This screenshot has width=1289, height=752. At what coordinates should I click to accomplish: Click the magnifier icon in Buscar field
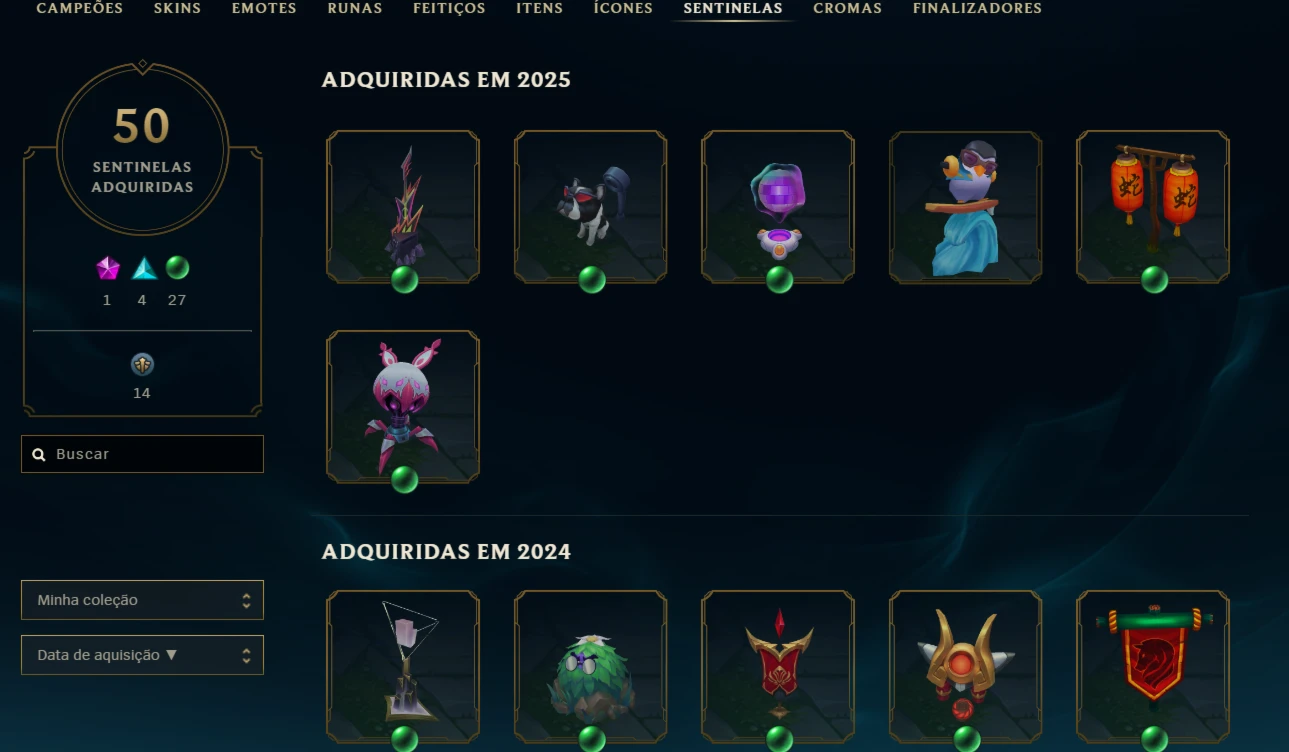point(39,454)
